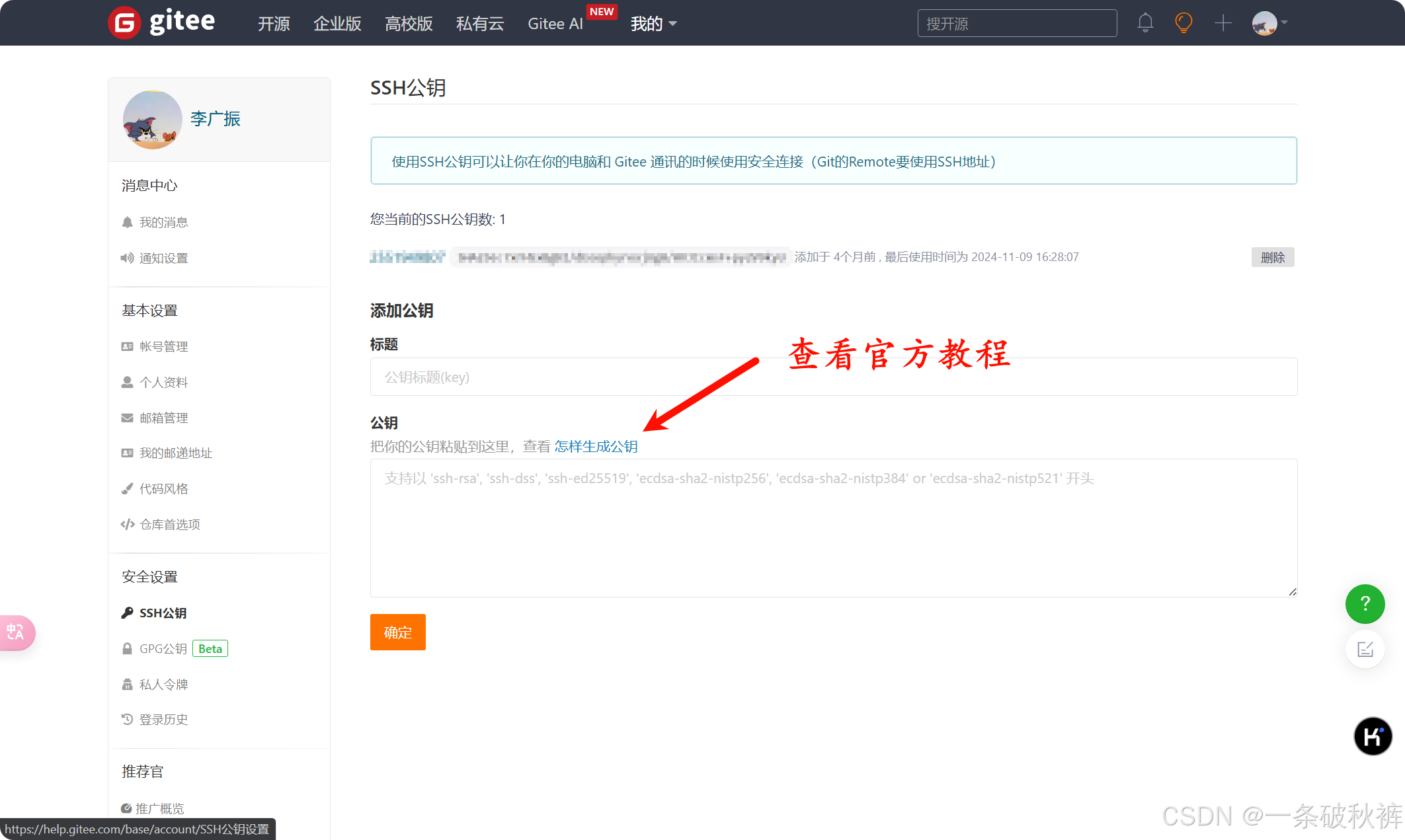The image size is (1405, 840).
Task: Click the pink translate floating icon
Action: pos(16,632)
